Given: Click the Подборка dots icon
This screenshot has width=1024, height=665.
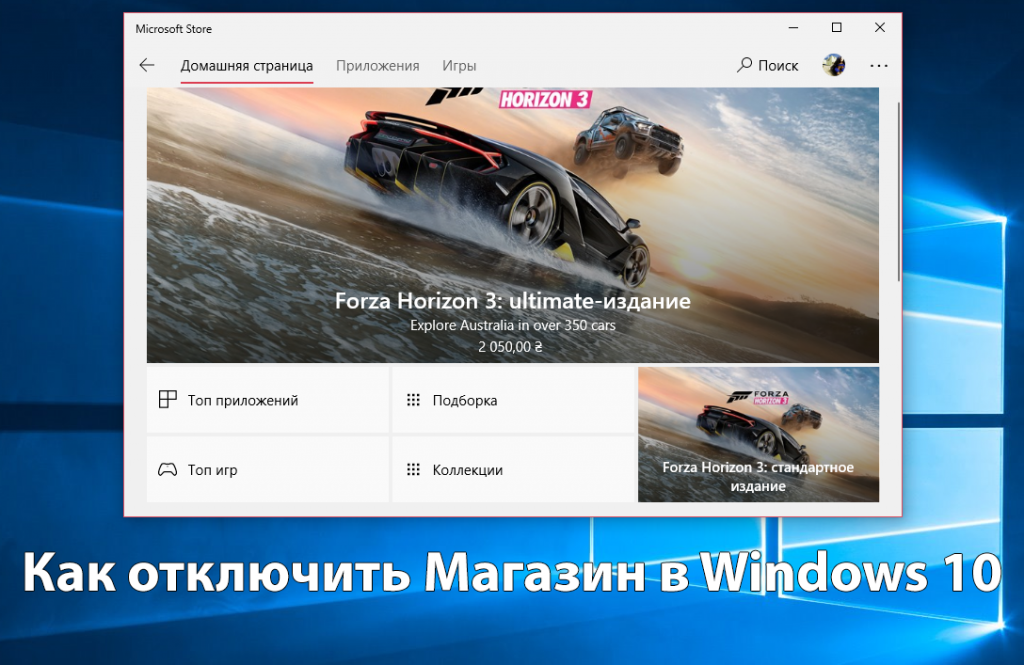Looking at the screenshot, I should point(411,399).
